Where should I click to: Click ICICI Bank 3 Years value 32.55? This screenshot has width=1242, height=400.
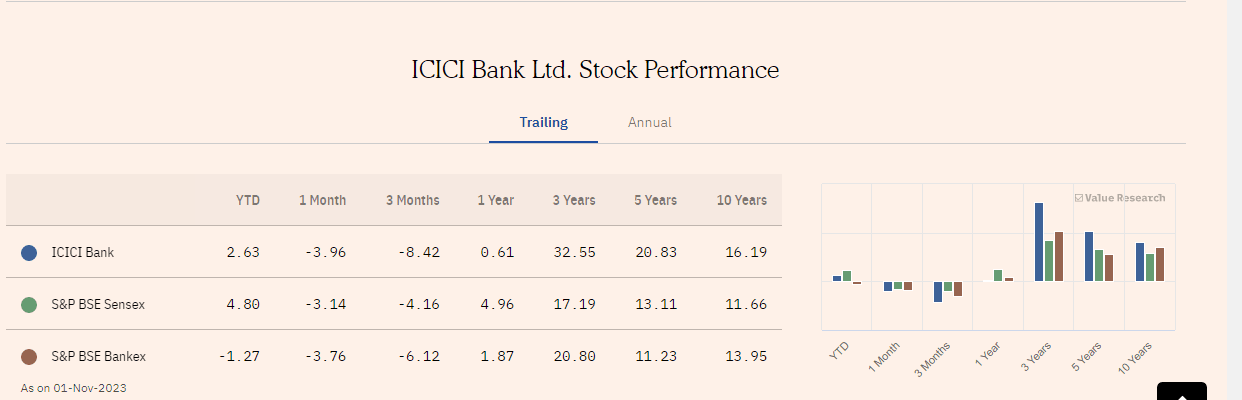click(574, 253)
